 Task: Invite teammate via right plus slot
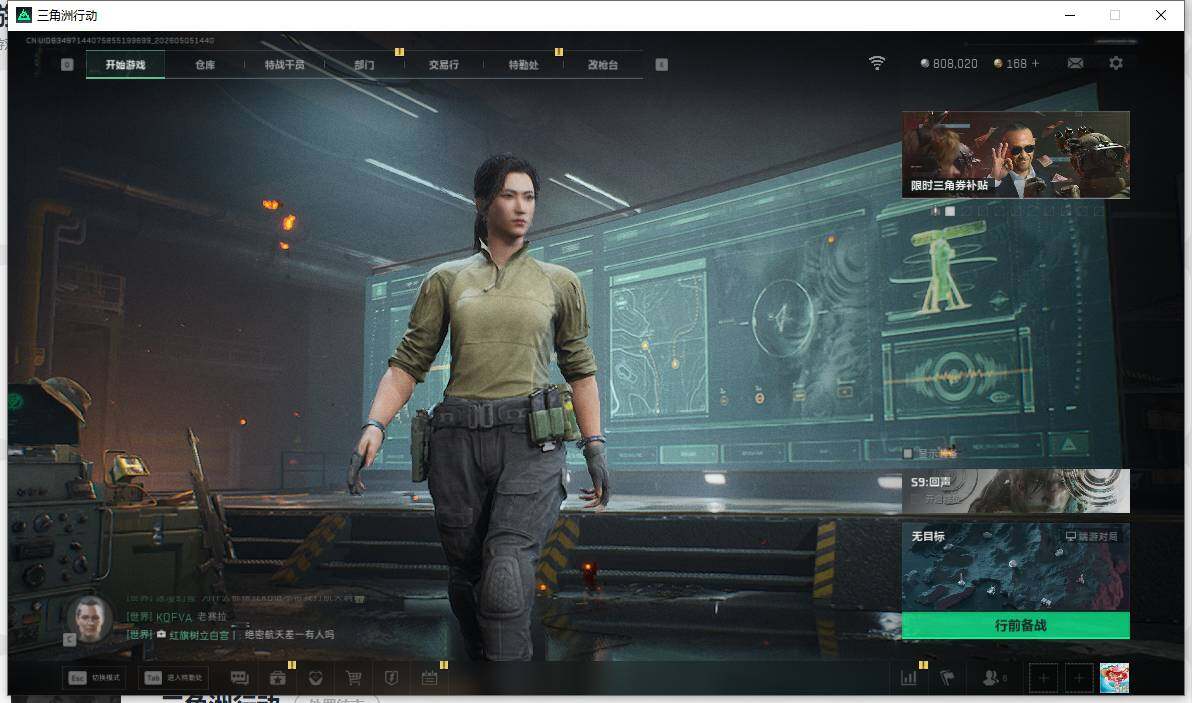click(1079, 678)
